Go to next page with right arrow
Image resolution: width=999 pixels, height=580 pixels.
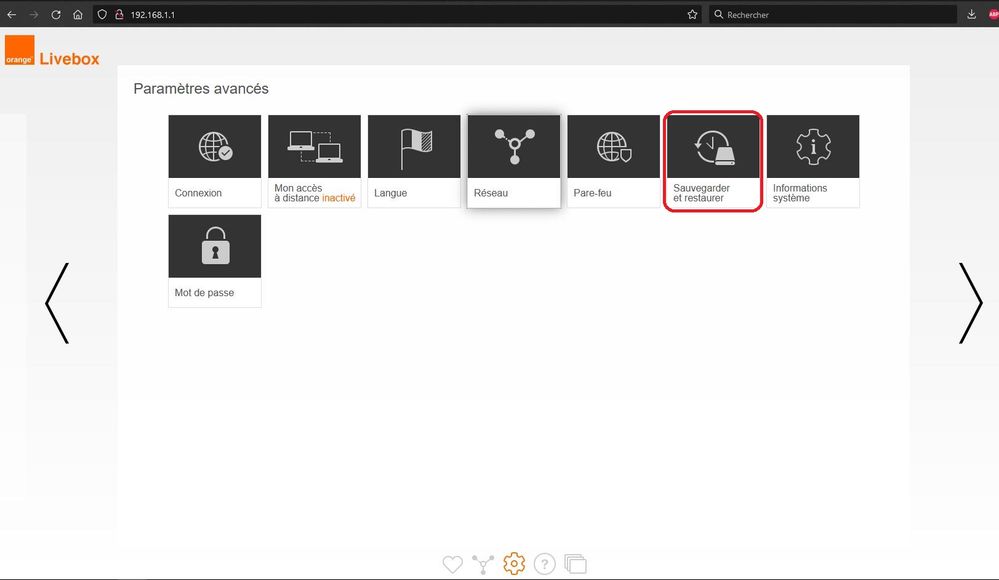point(970,303)
